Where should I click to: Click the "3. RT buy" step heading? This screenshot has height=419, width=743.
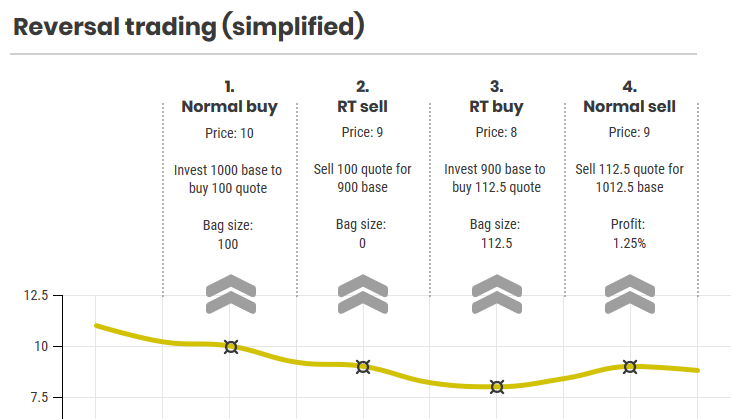(496, 97)
